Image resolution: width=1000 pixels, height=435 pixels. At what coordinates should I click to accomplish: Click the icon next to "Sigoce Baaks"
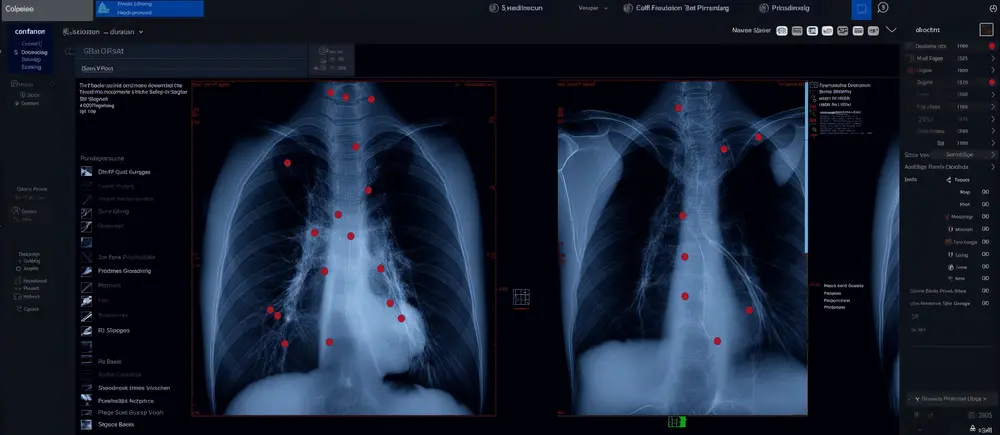point(87,424)
